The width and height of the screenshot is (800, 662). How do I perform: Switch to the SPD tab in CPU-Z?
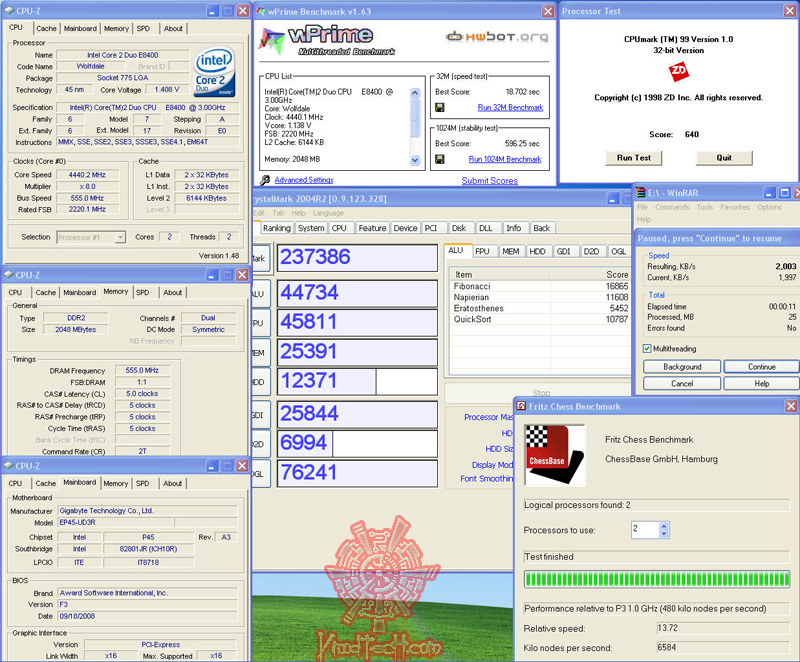pos(141,28)
